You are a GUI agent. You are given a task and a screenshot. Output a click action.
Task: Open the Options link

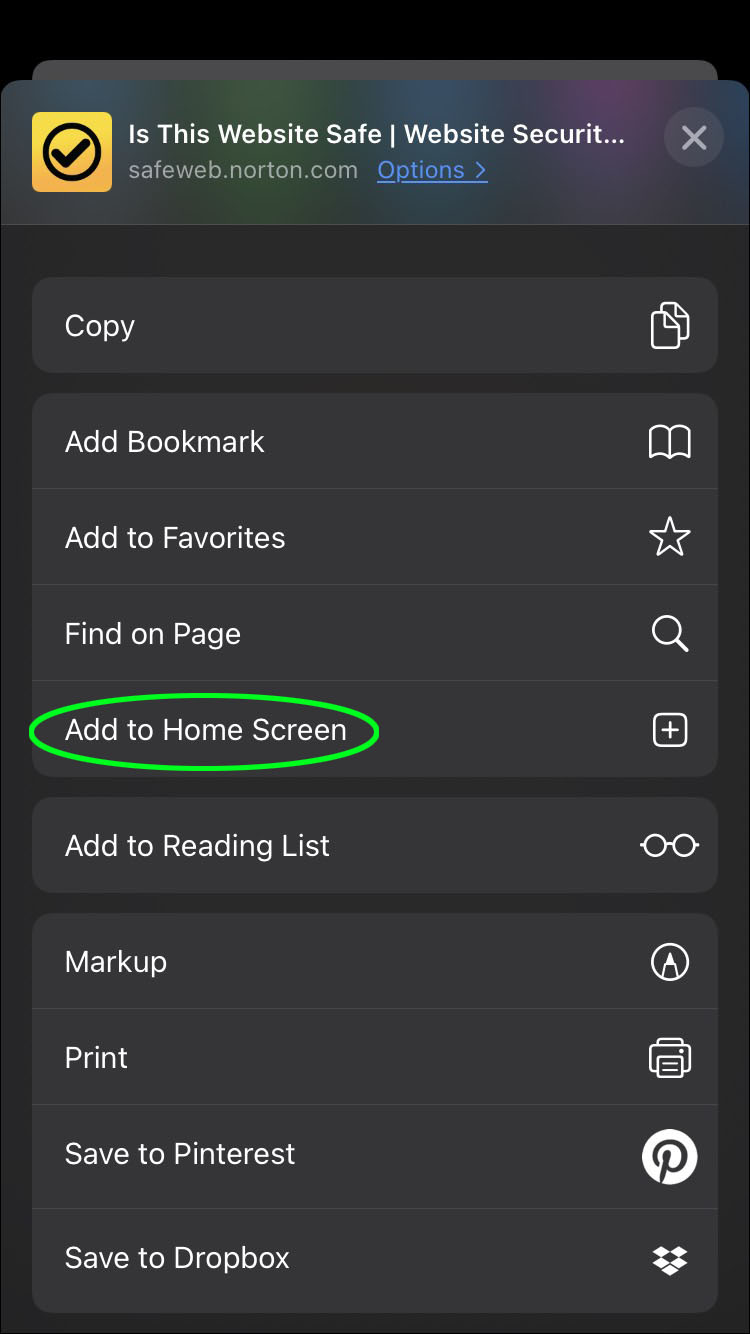point(432,170)
